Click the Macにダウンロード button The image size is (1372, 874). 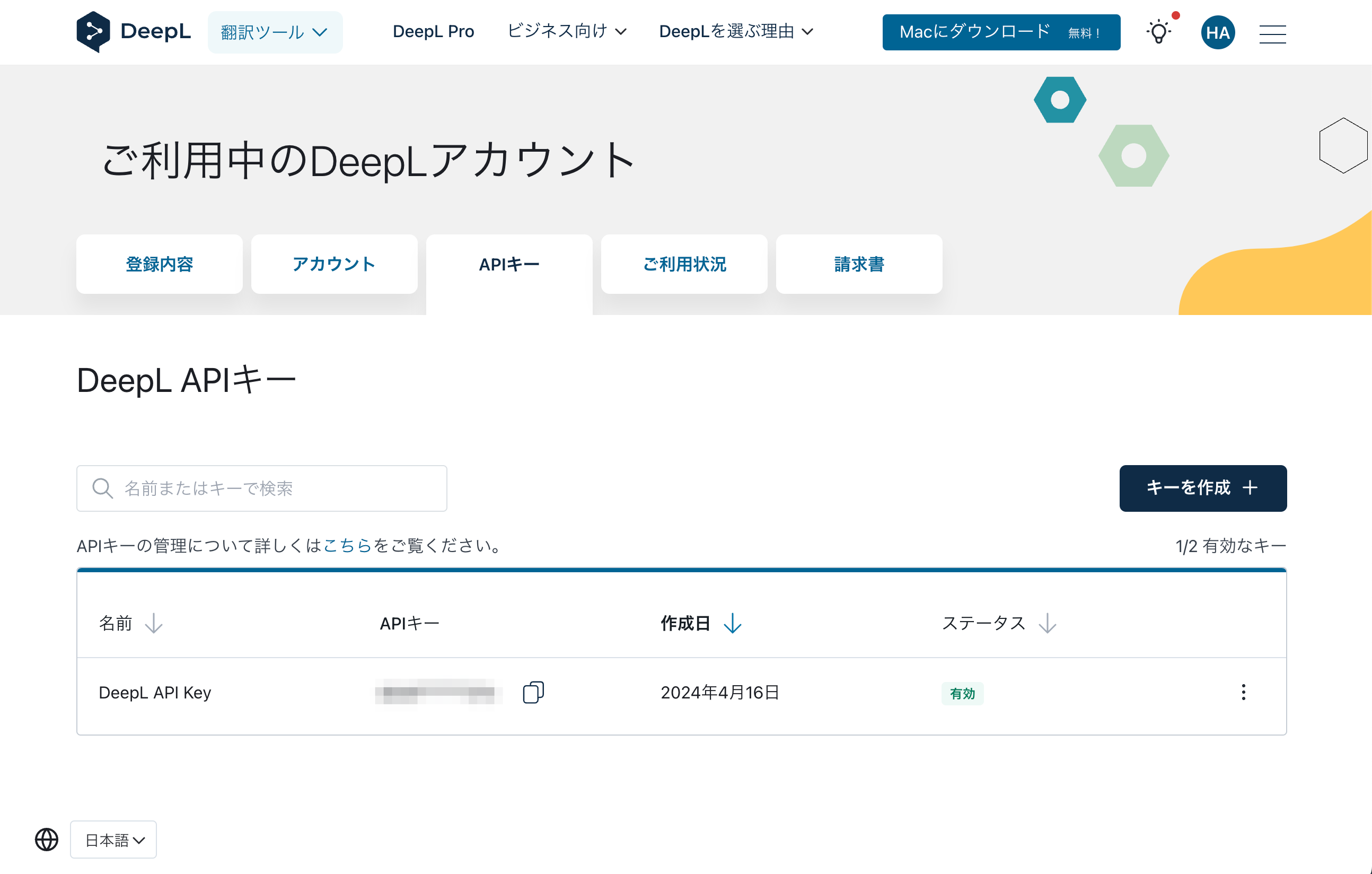coord(1000,32)
